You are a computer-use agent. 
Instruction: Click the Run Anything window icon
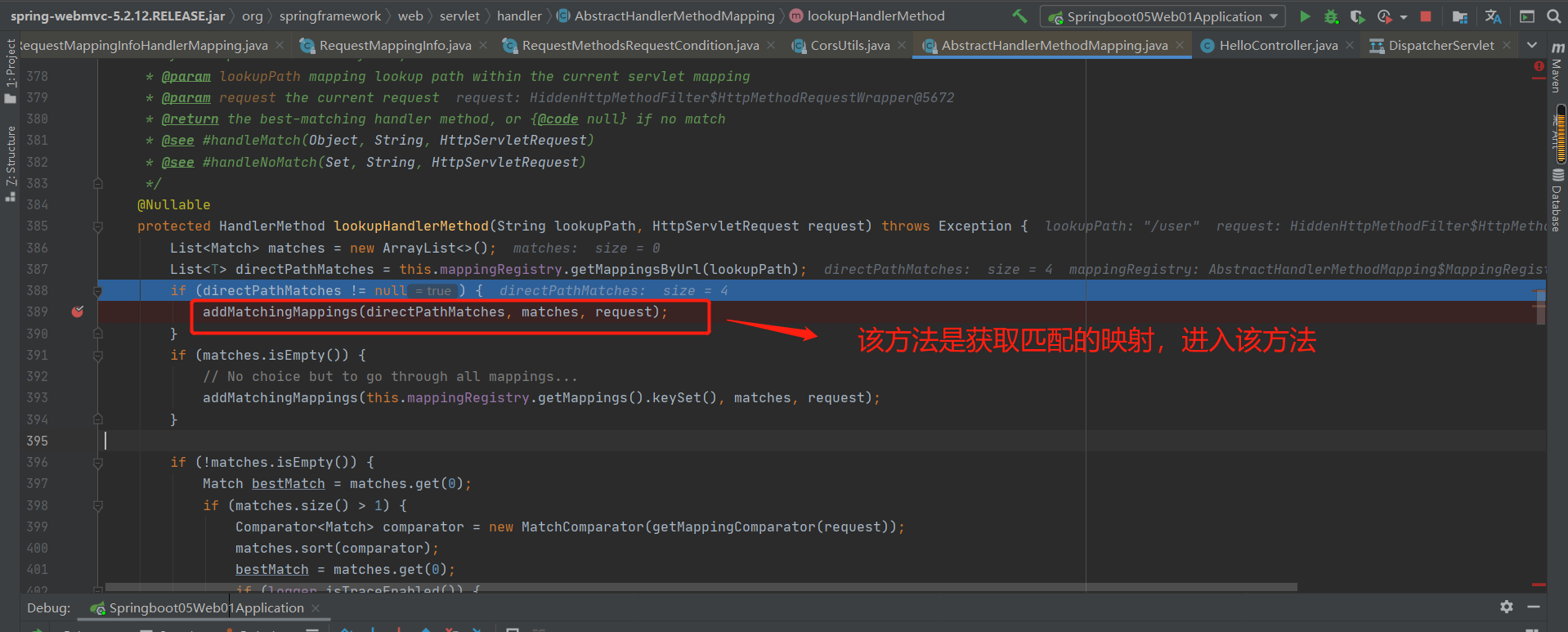tap(1527, 16)
